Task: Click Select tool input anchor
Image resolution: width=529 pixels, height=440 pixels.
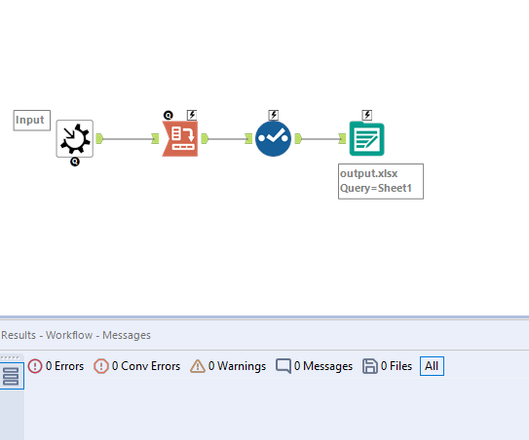Action: point(249,139)
